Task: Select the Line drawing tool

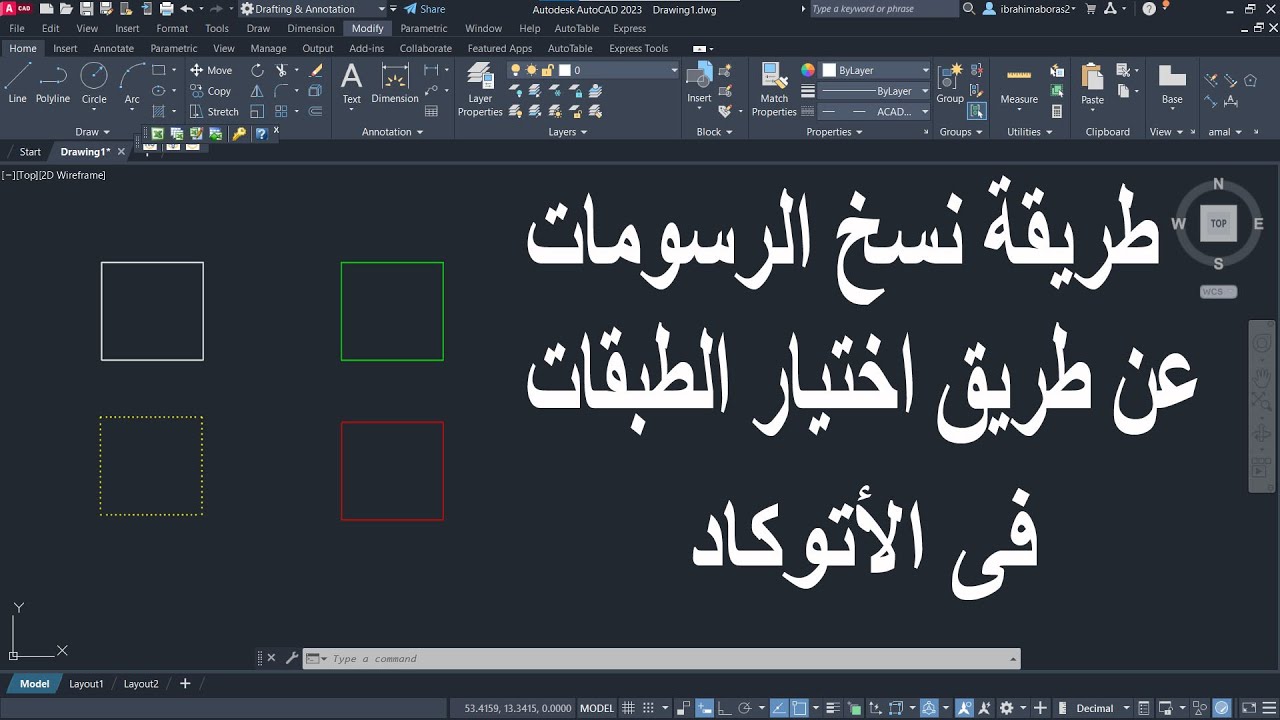Action: coord(17,83)
